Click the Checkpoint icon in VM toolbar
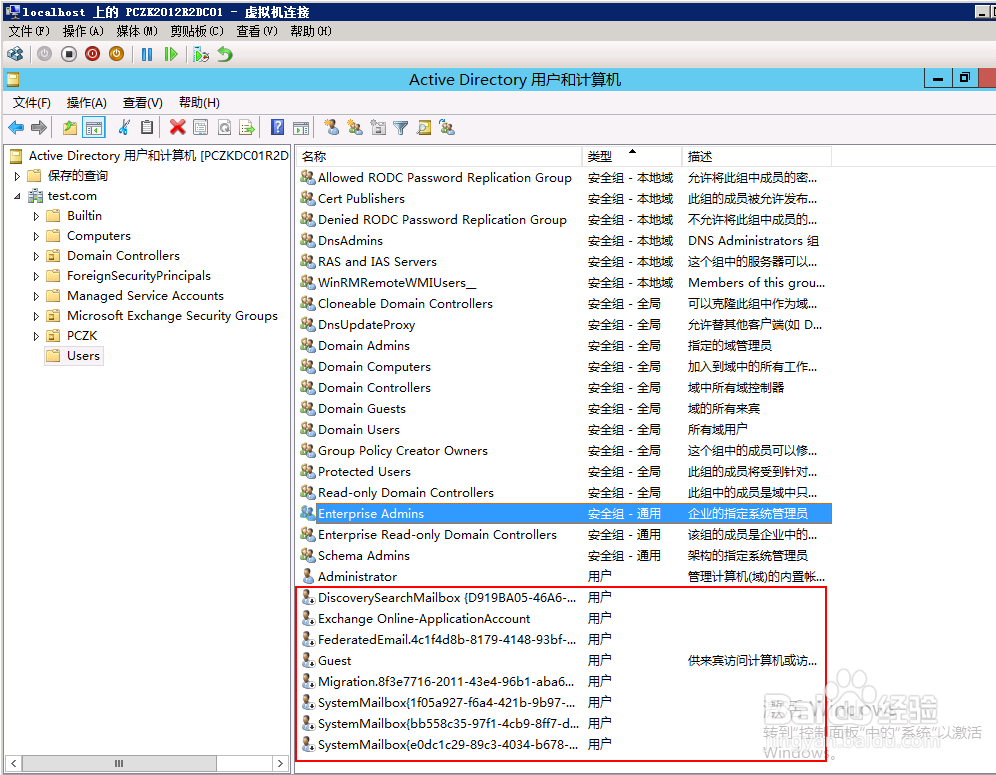This screenshot has width=996, height=775. pyautogui.click(x=201, y=55)
